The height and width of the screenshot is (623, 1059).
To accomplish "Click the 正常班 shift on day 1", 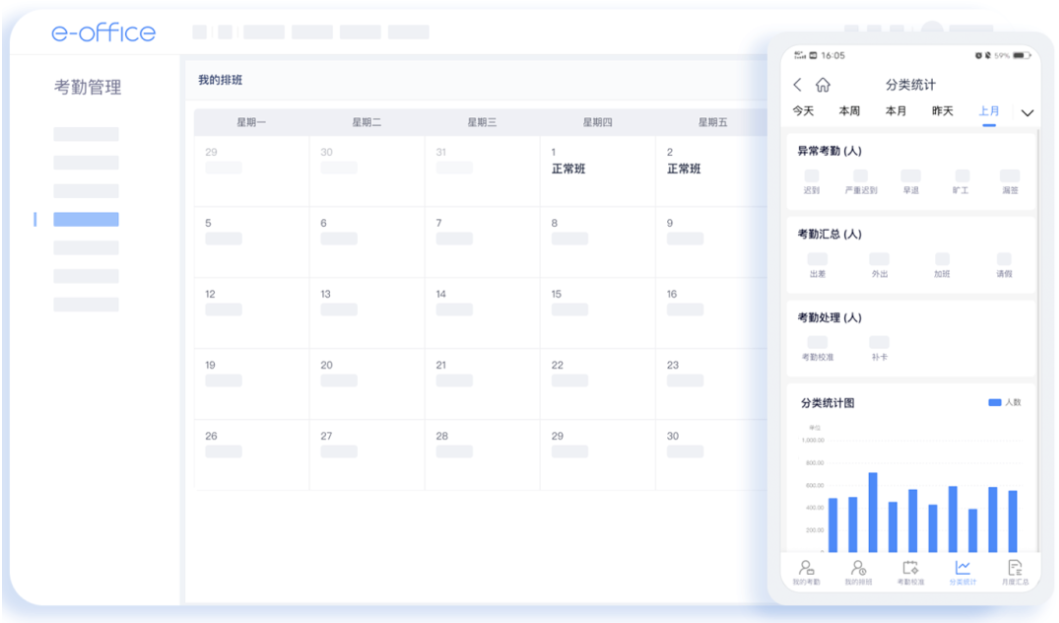I will click(568, 169).
